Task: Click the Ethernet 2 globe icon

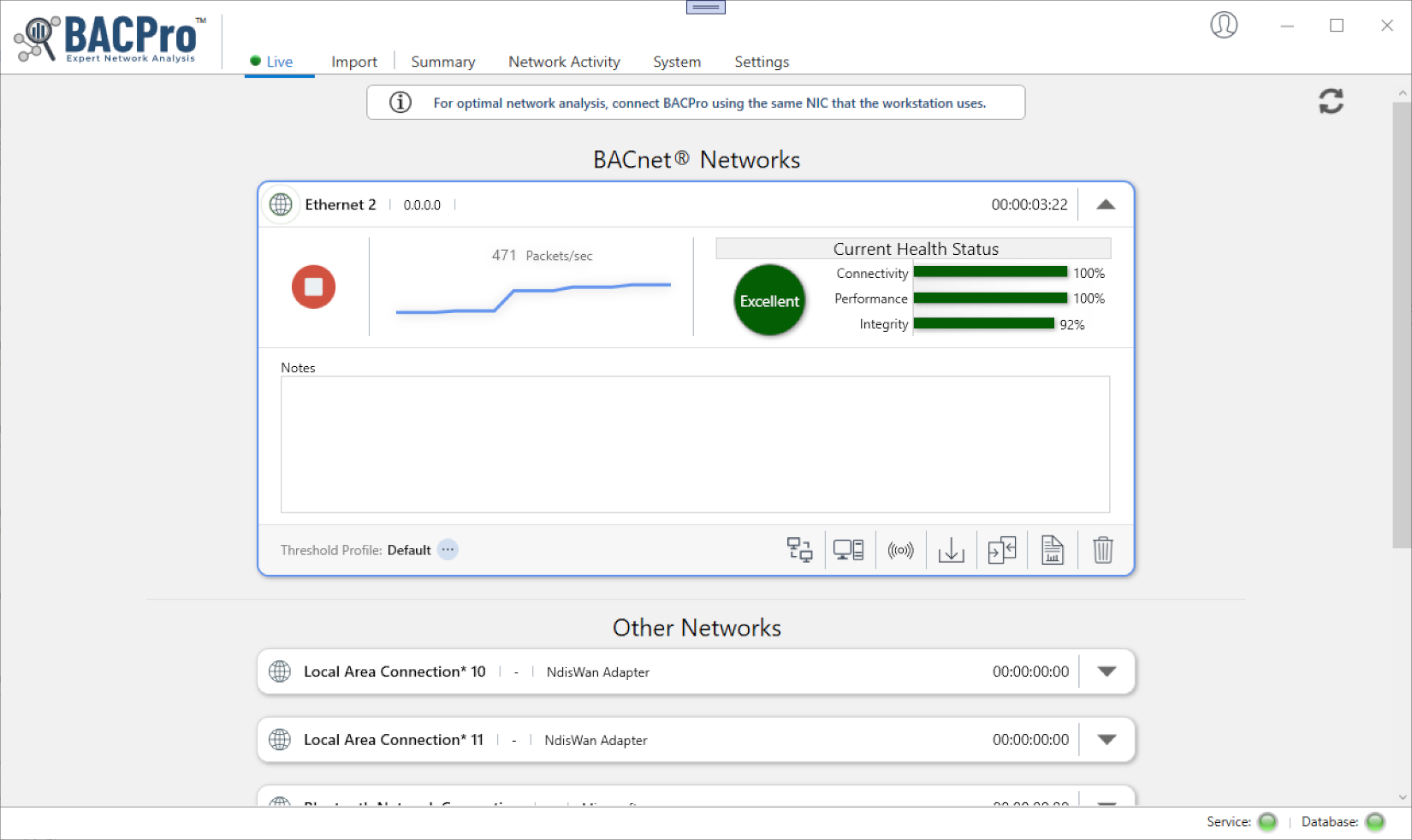Action: (281, 204)
